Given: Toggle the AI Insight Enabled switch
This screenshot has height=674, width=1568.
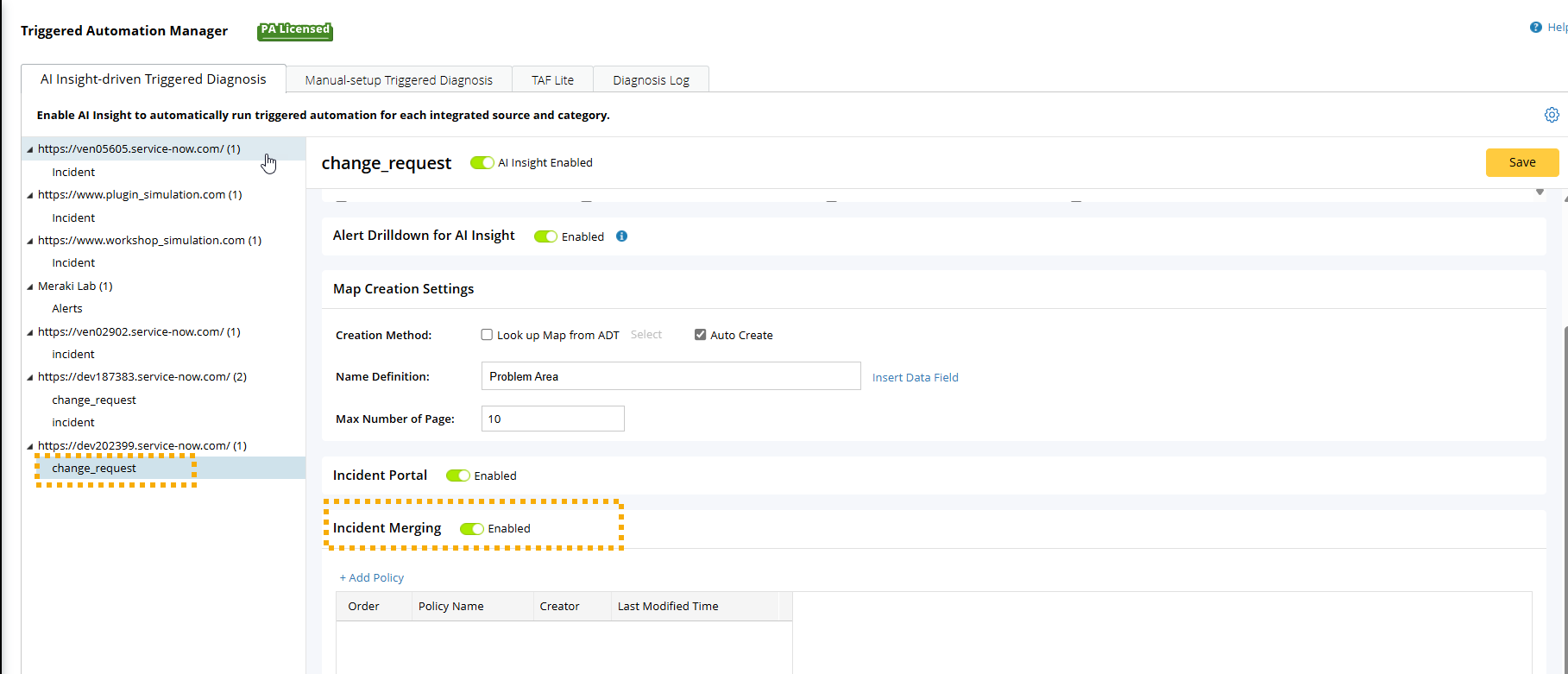Looking at the screenshot, I should 482,163.
